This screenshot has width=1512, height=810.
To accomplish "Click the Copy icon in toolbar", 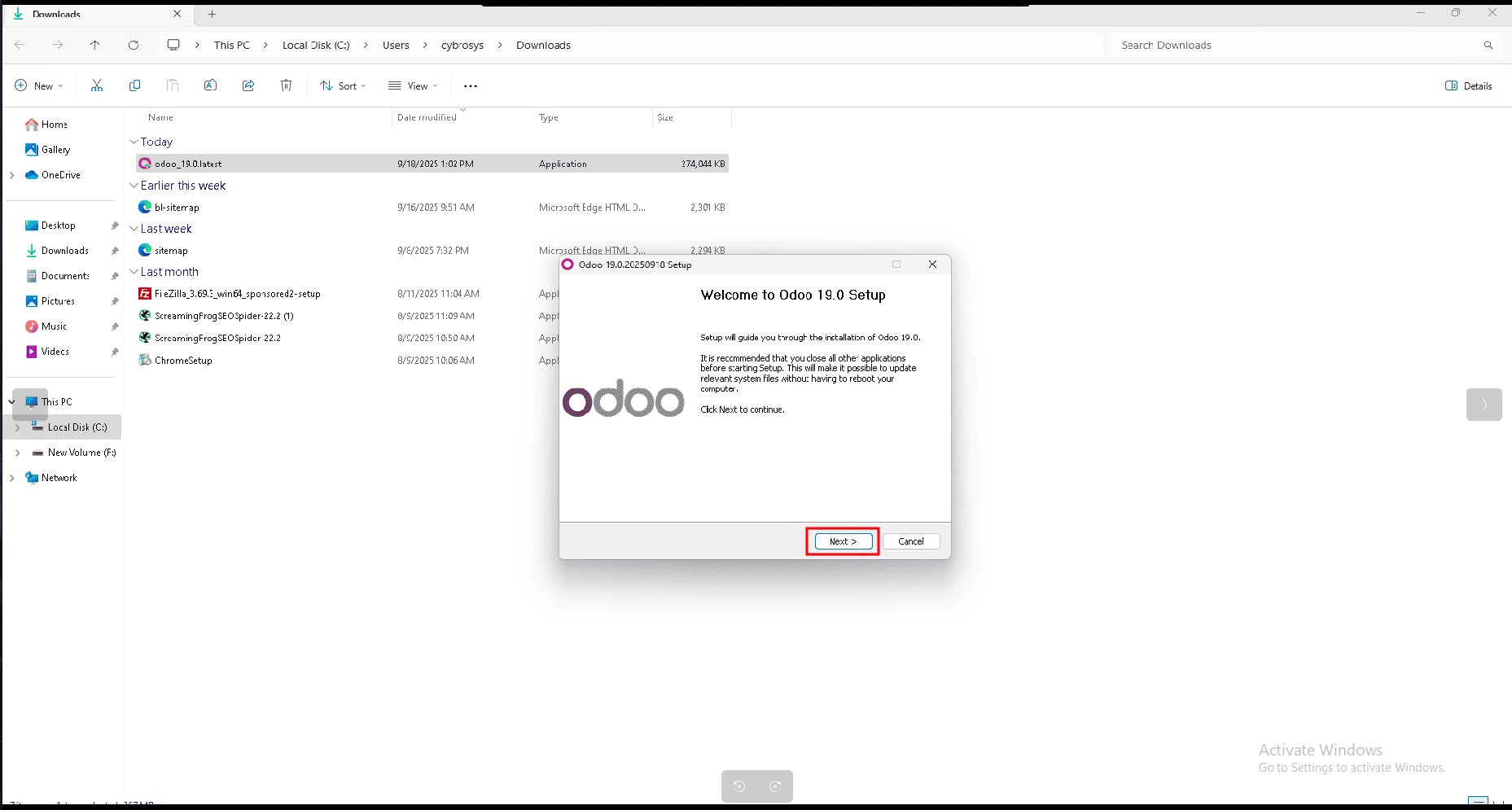I will point(134,85).
